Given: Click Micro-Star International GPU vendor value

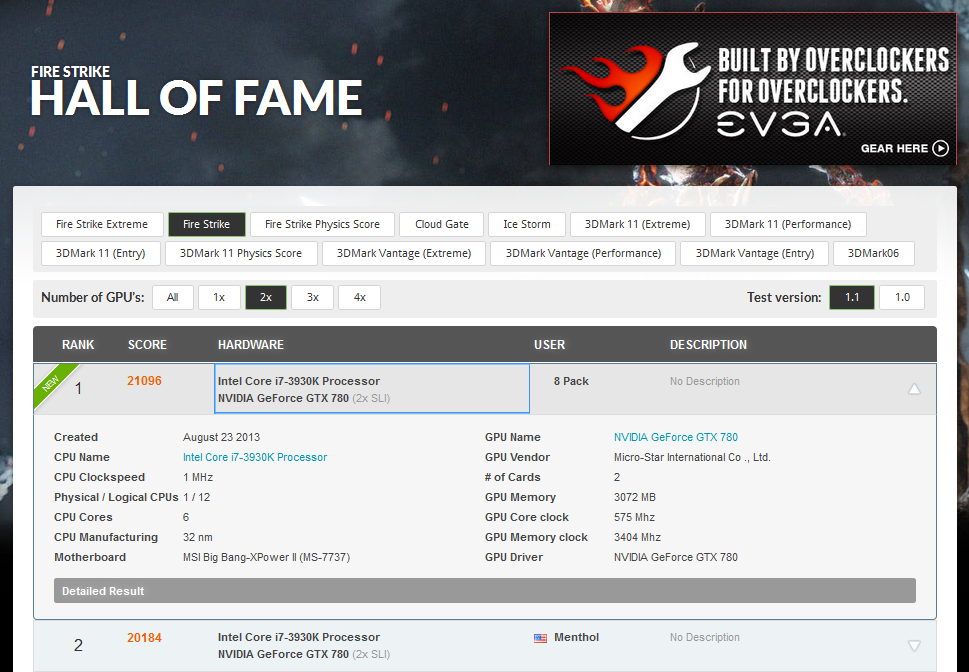Looking at the screenshot, I should point(692,457).
